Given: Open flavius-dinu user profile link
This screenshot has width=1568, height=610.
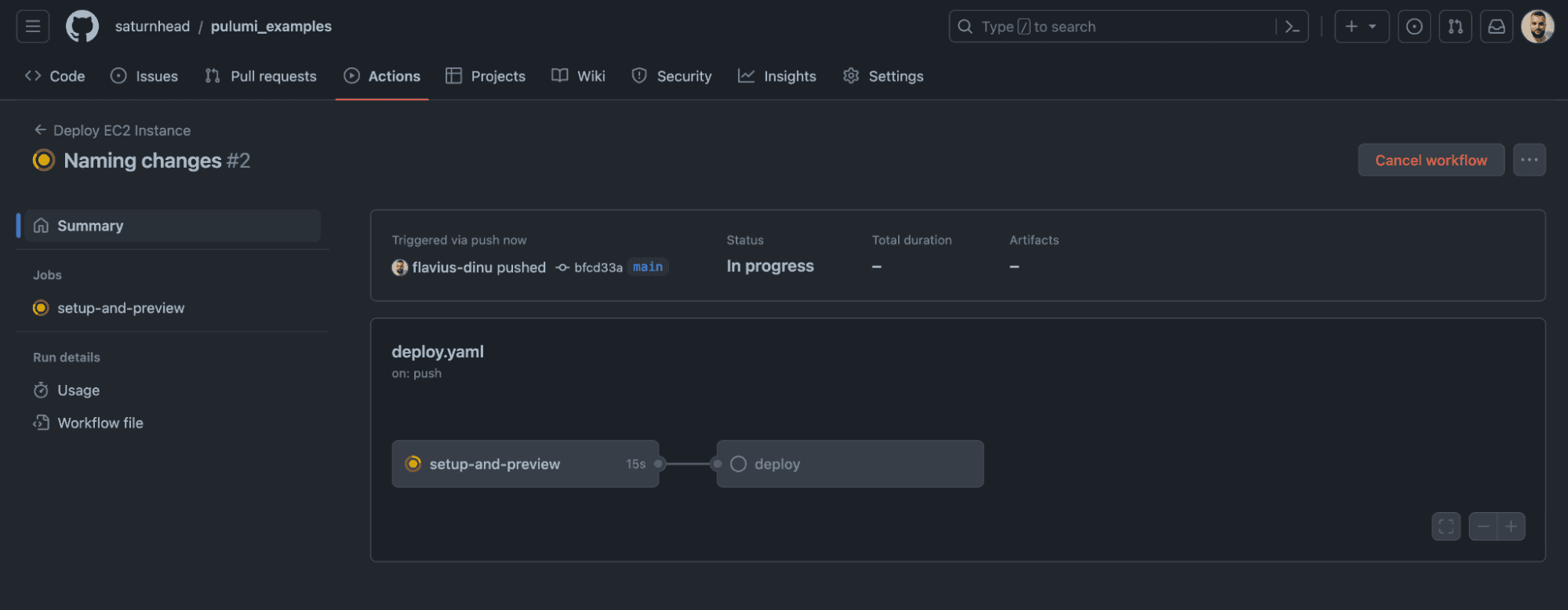Looking at the screenshot, I should 452,267.
